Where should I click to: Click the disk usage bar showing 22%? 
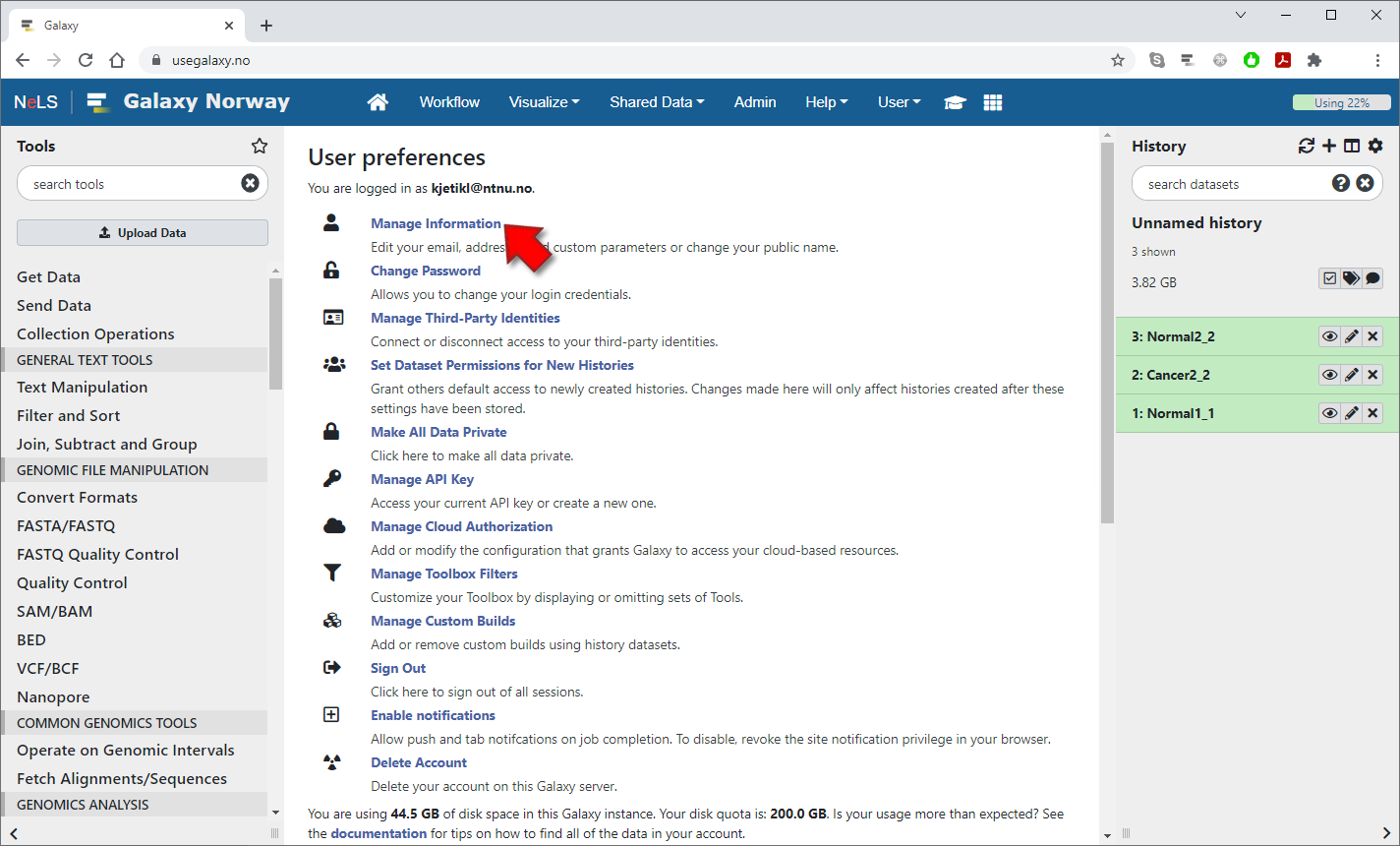tap(1341, 102)
